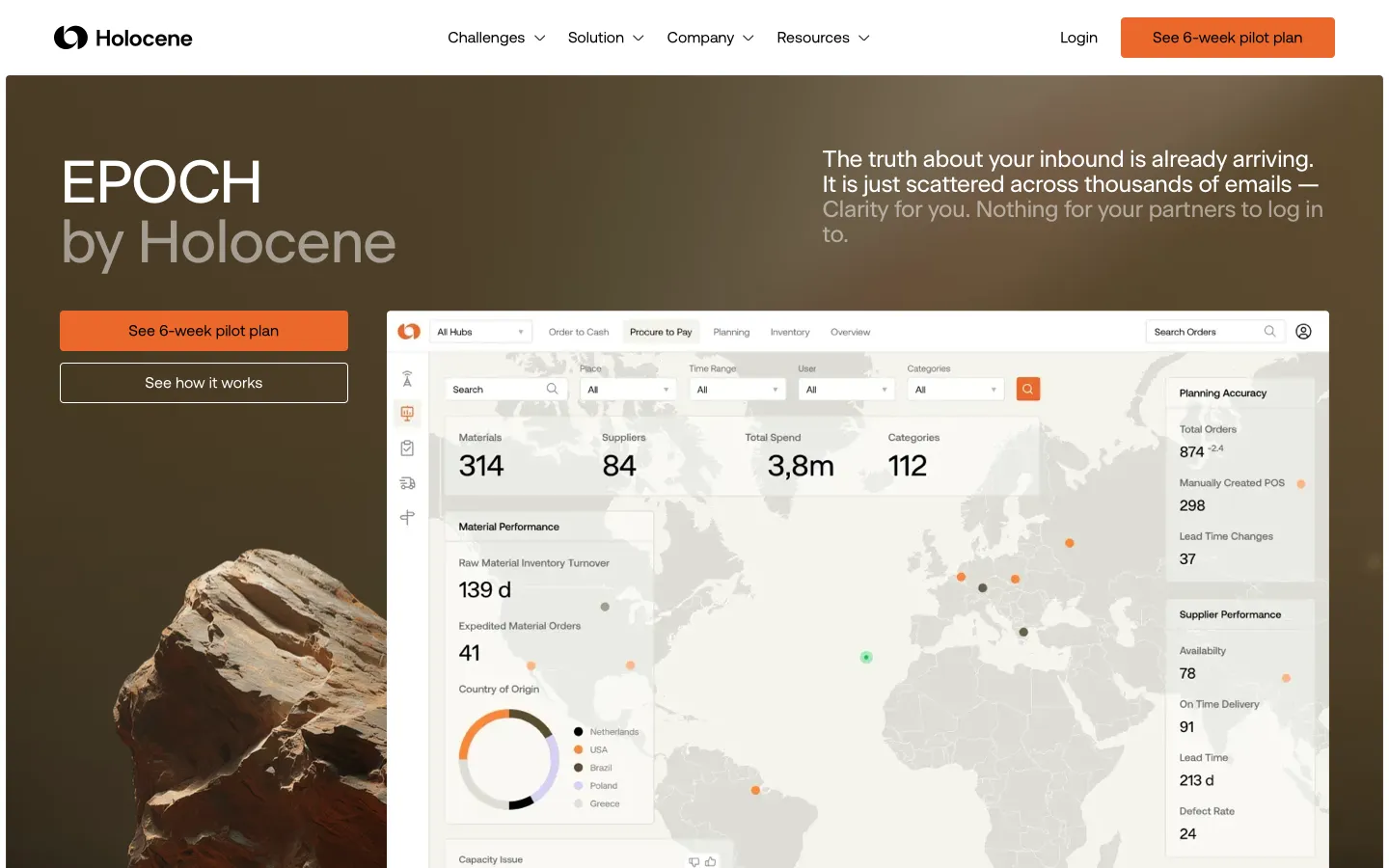
Task: Click the Categories value 112
Action: 908,466
